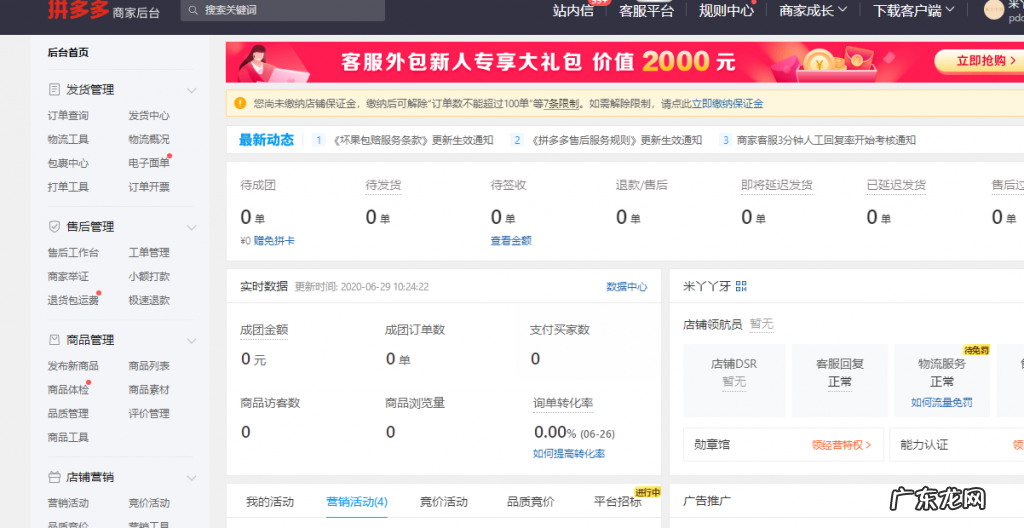Screen dimensions: 1024x528
Task: Click the 商品管理 section icon
Action: point(55,340)
